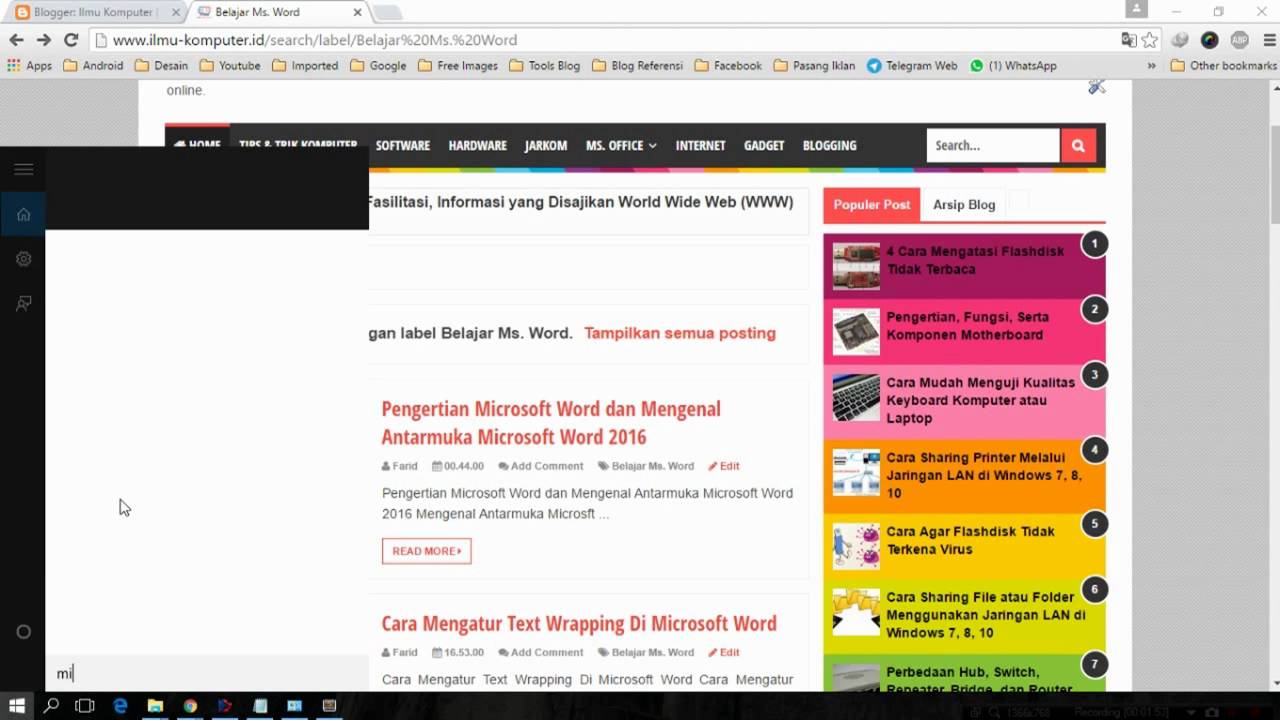Click the site Search input field

pyautogui.click(x=993, y=145)
